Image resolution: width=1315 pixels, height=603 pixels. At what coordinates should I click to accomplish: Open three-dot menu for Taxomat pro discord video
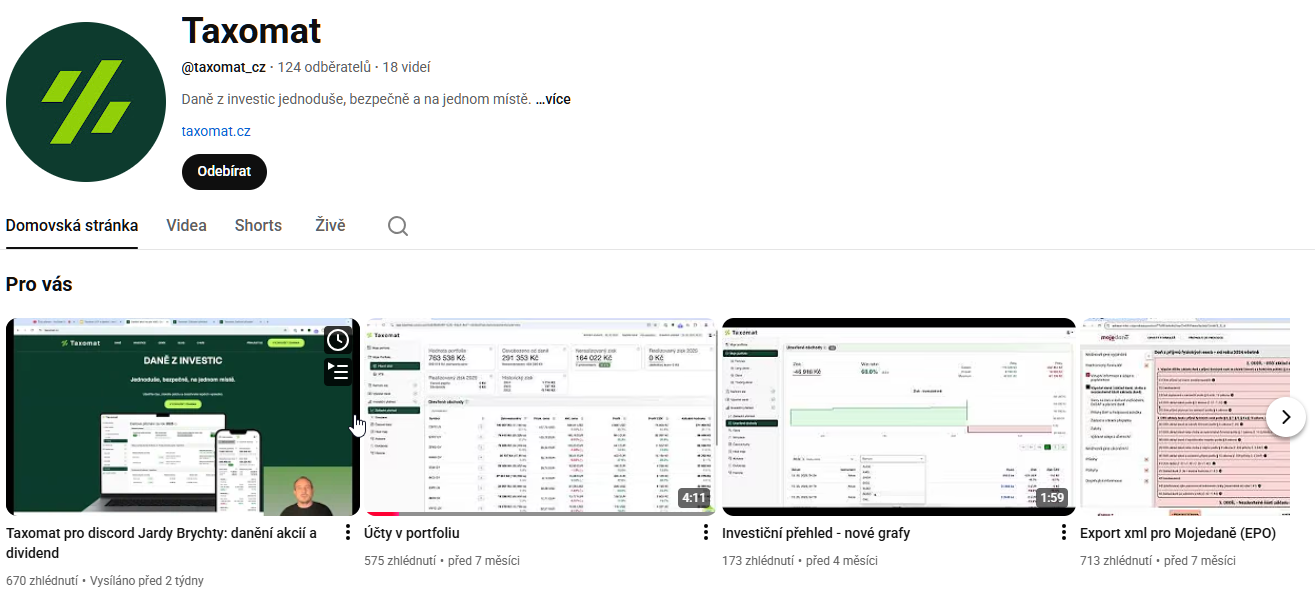(348, 533)
